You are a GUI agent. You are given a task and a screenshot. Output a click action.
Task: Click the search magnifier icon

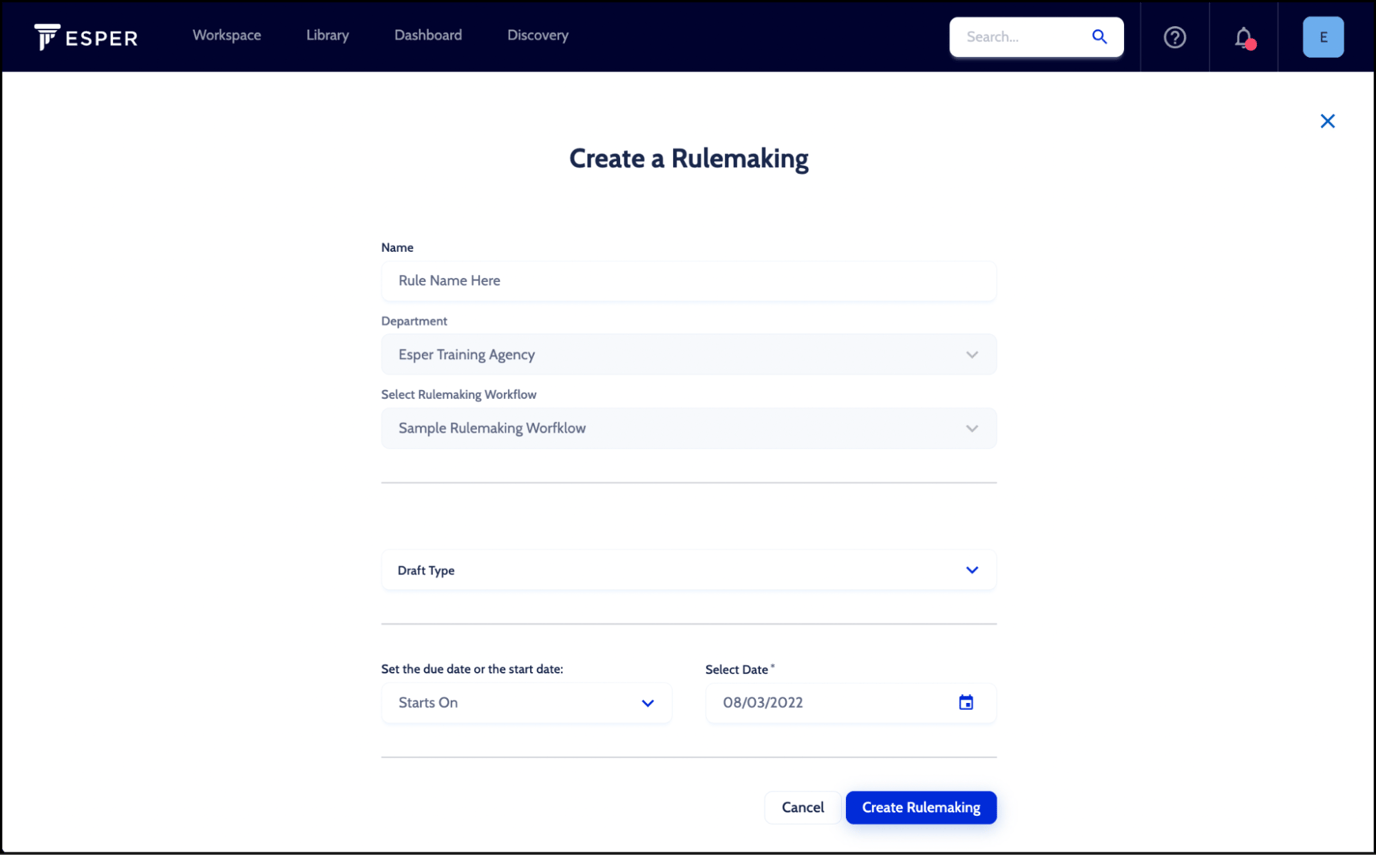coord(1100,36)
